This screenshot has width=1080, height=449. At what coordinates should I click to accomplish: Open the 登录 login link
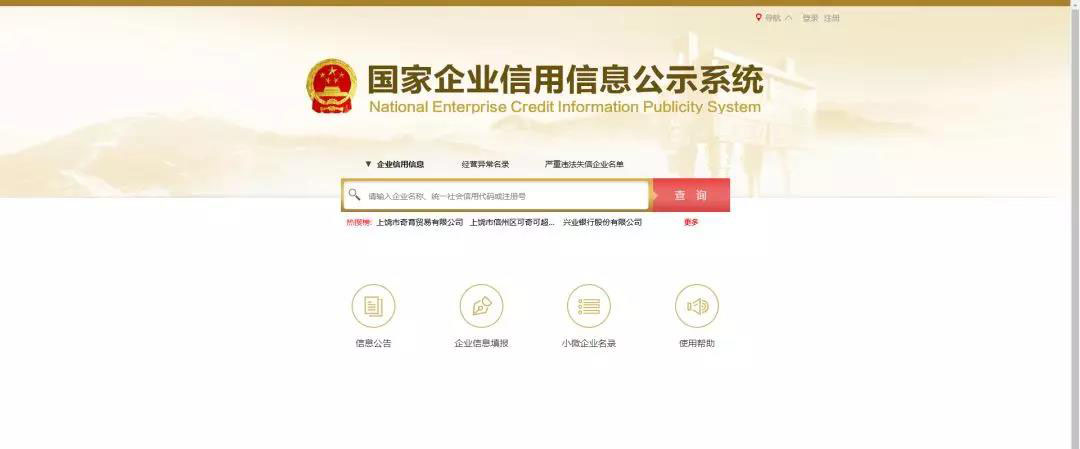tap(810, 18)
